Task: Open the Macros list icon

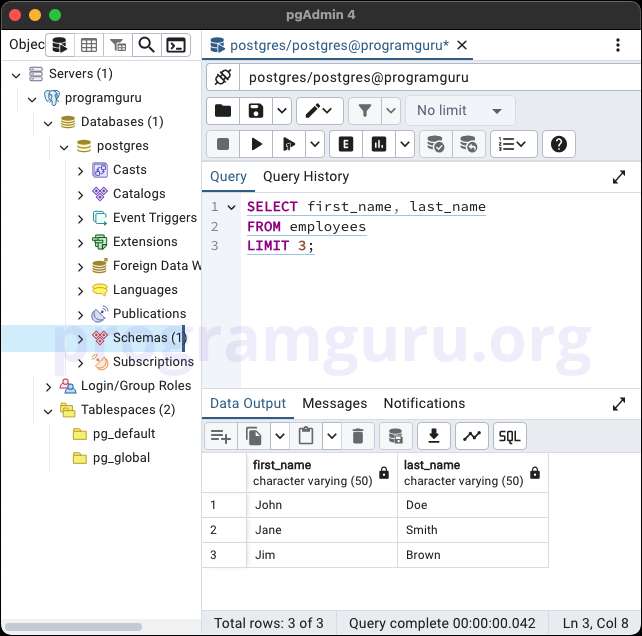Action: (513, 144)
